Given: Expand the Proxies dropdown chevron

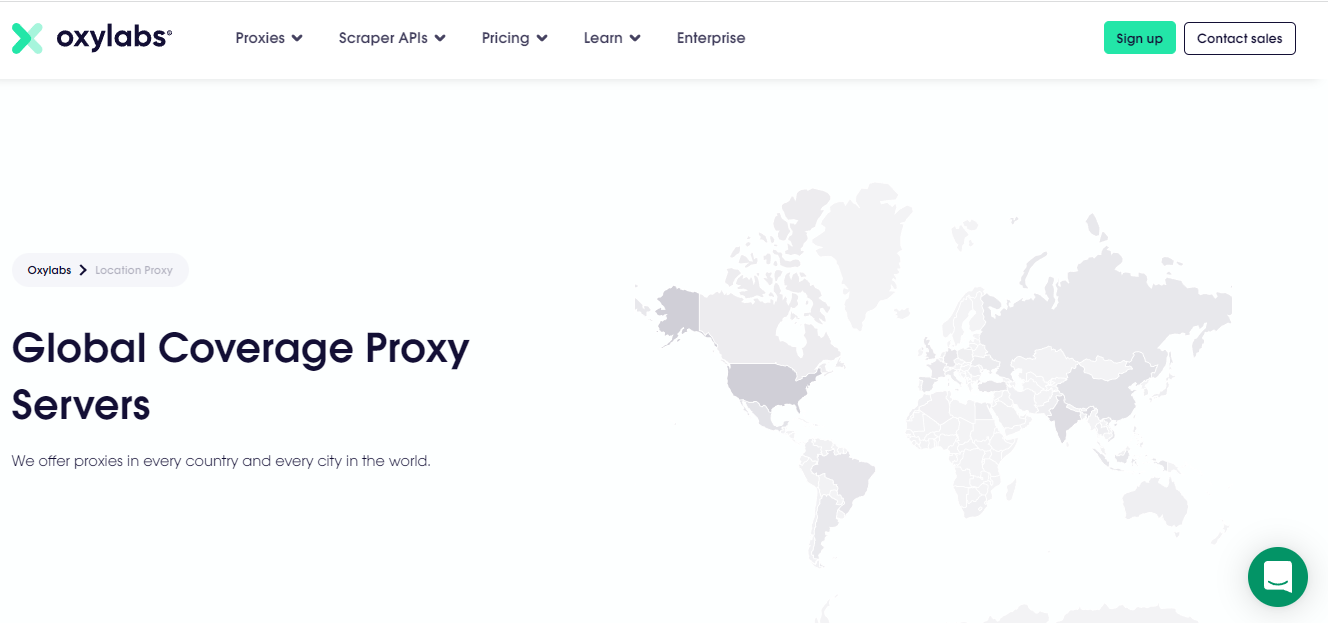Looking at the screenshot, I should point(297,38).
